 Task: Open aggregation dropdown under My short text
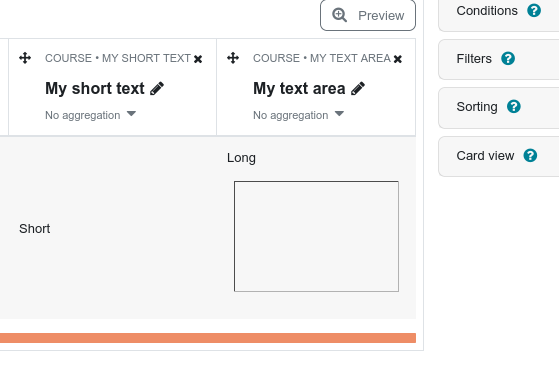(91, 115)
